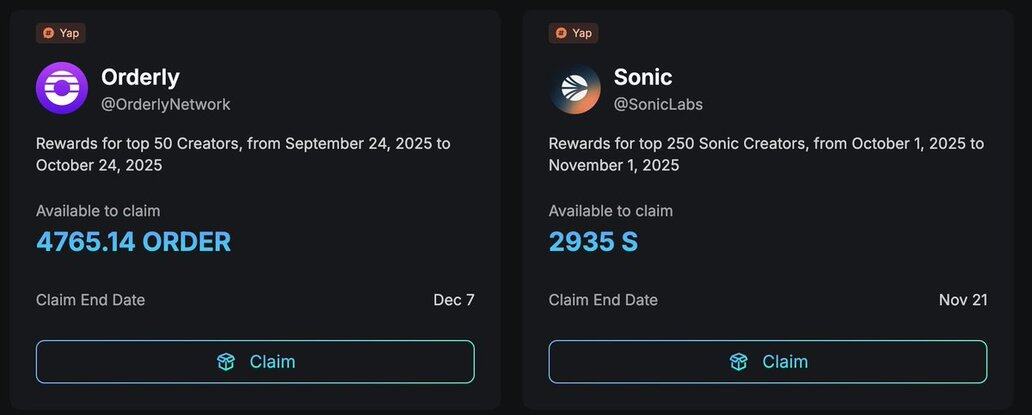The height and width of the screenshot is (415, 1032).
Task: Select the Orderly project title
Action: click(140, 77)
